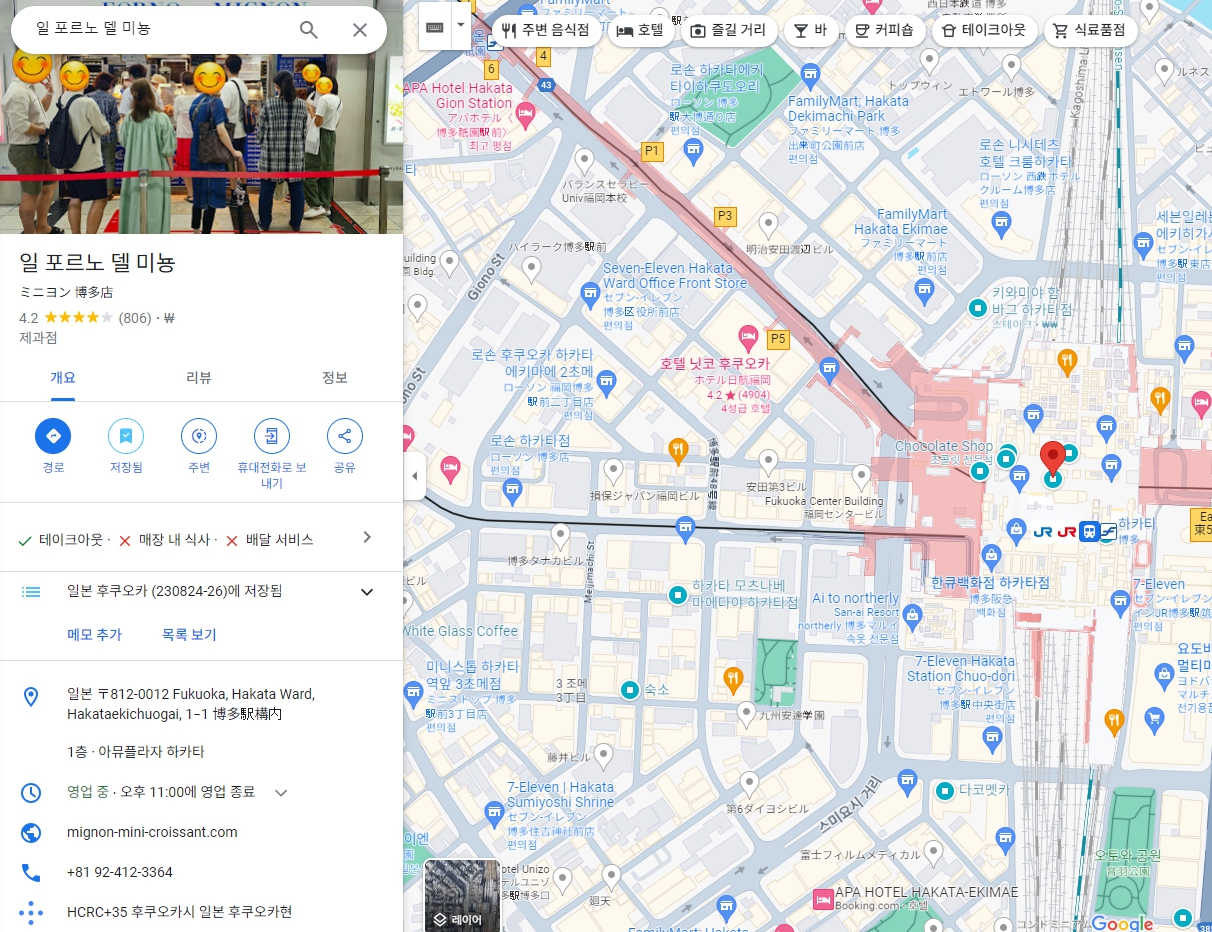Image resolution: width=1212 pixels, height=932 pixels.
Task: Click the telephone icon
Action: 31,872
